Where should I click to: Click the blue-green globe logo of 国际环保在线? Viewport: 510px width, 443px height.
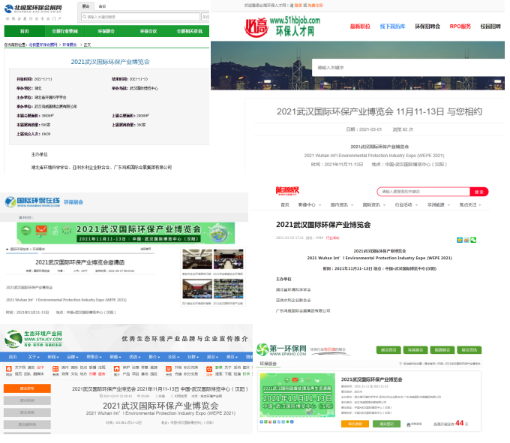pos(10,202)
